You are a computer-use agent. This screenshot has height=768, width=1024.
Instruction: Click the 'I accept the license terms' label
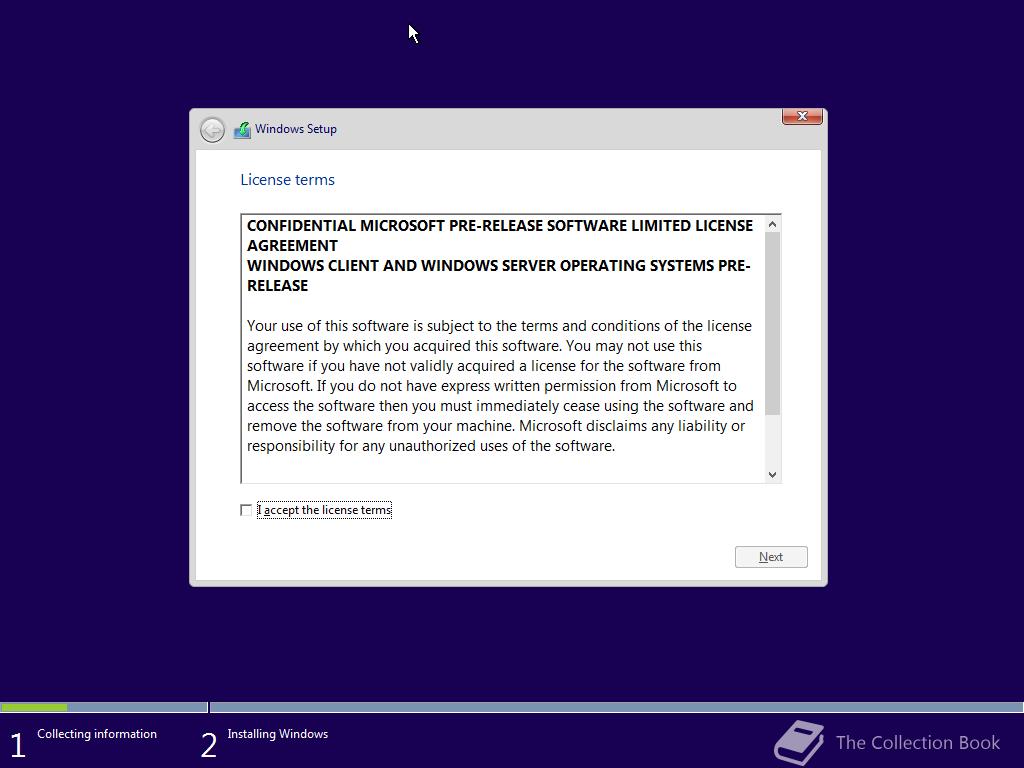click(x=325, y=510)
